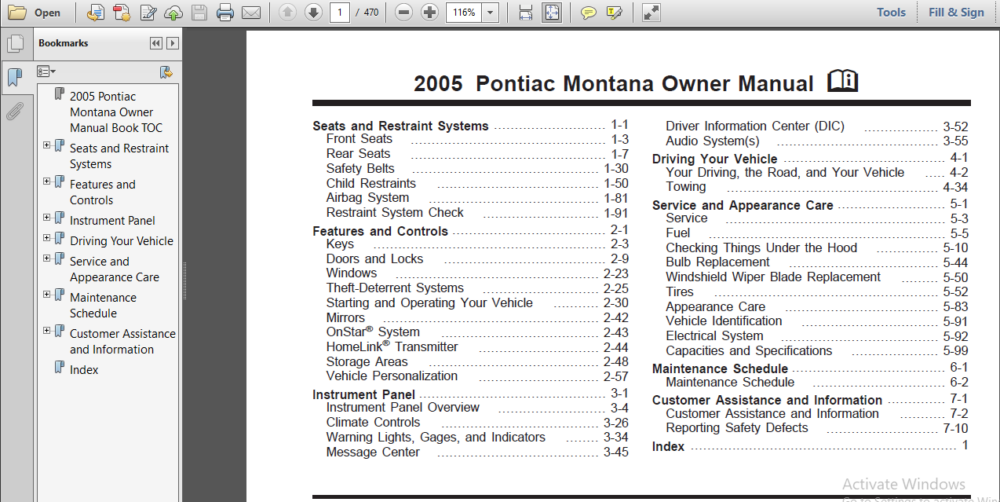Click the HomeLink Transmitter TOC entry
The height and width of the screenshot is (502, 1000).
click(x=392, y=347)
